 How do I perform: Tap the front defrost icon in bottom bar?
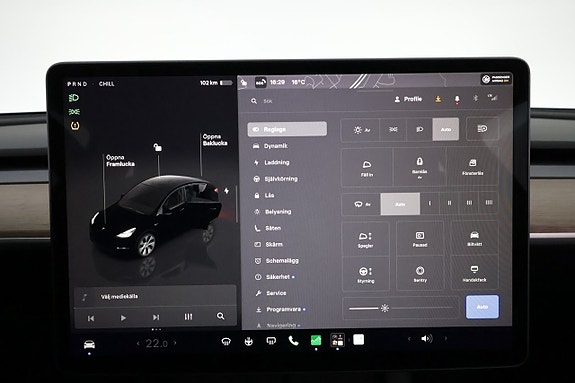tap(226, 342)
